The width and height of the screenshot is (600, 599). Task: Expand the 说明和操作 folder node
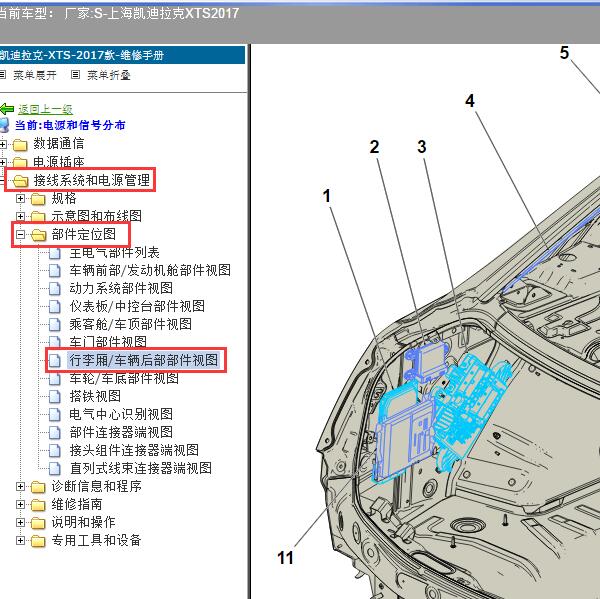[20, 522]
